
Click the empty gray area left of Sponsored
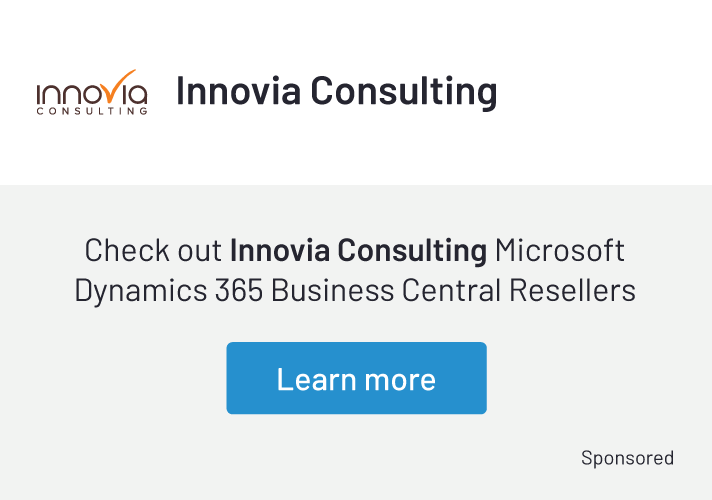coord(300,458)
